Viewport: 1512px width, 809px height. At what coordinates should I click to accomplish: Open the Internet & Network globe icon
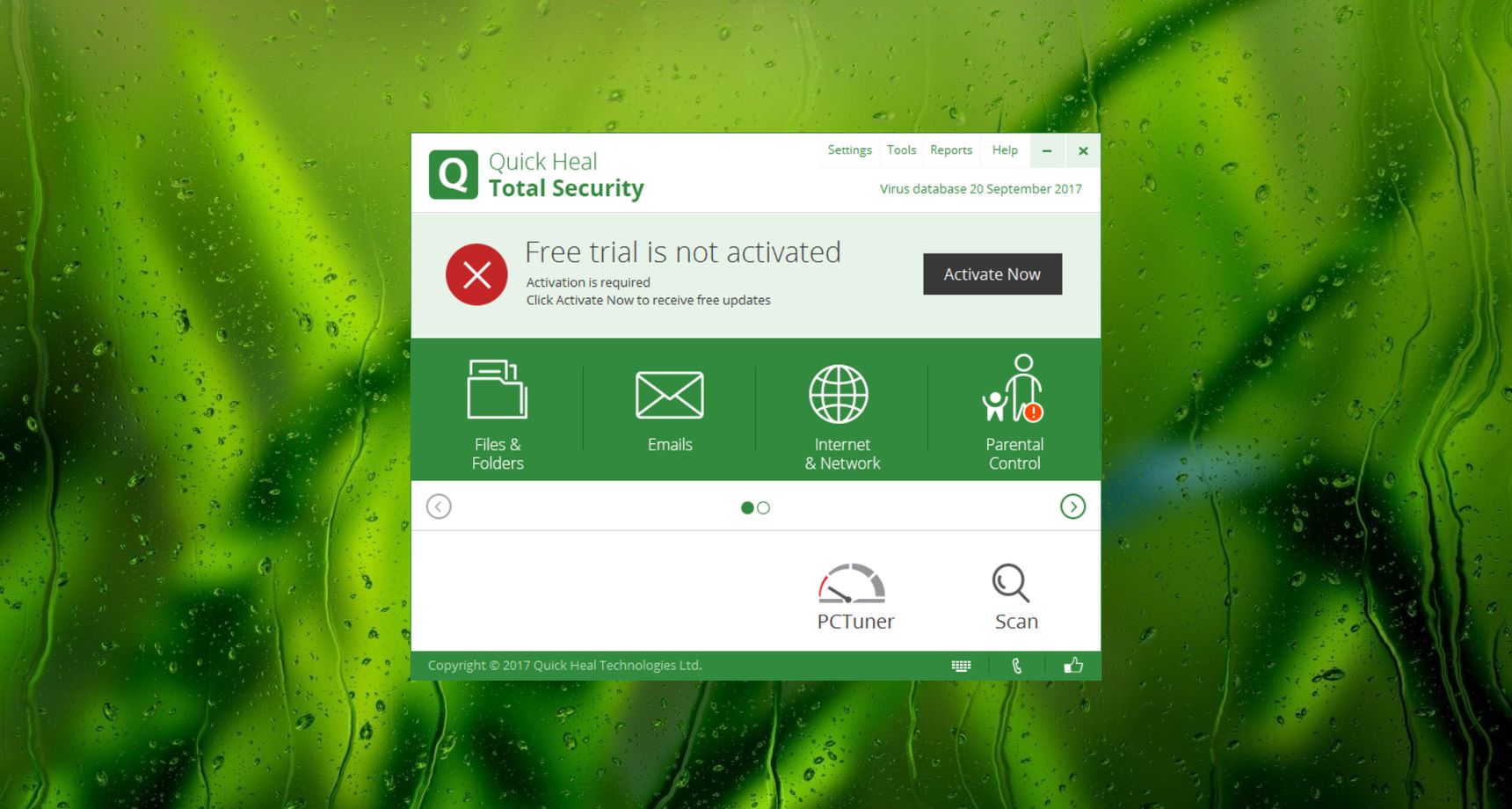[839, 394]
